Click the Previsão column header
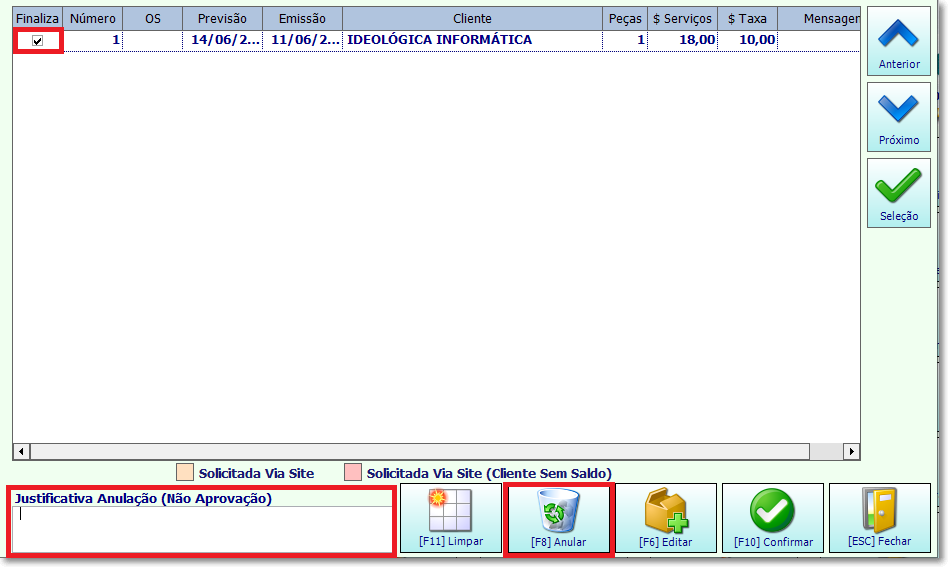This screenshot has height=567, width=948. pos(222,19)
